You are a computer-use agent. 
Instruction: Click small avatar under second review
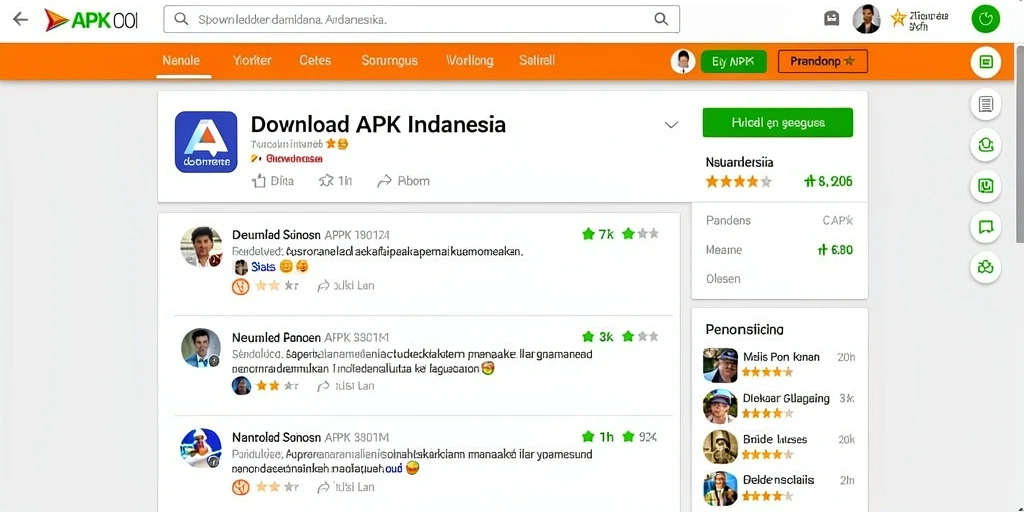241,385
